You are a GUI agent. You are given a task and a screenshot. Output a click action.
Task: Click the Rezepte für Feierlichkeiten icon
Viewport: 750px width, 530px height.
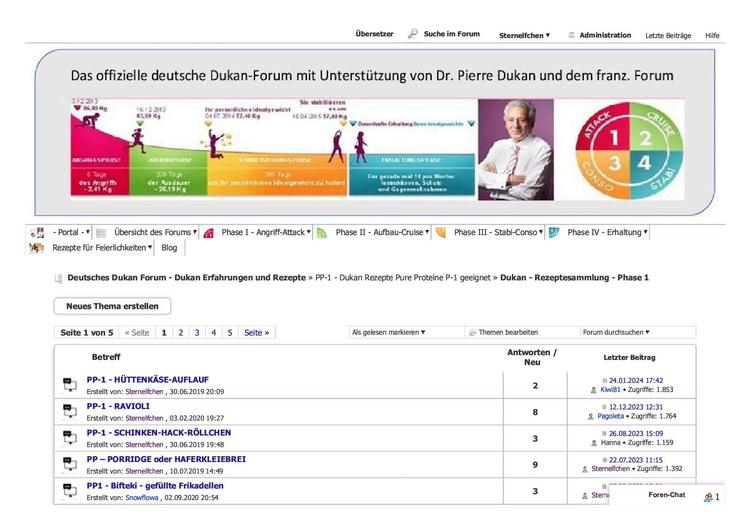pos(37,248)
